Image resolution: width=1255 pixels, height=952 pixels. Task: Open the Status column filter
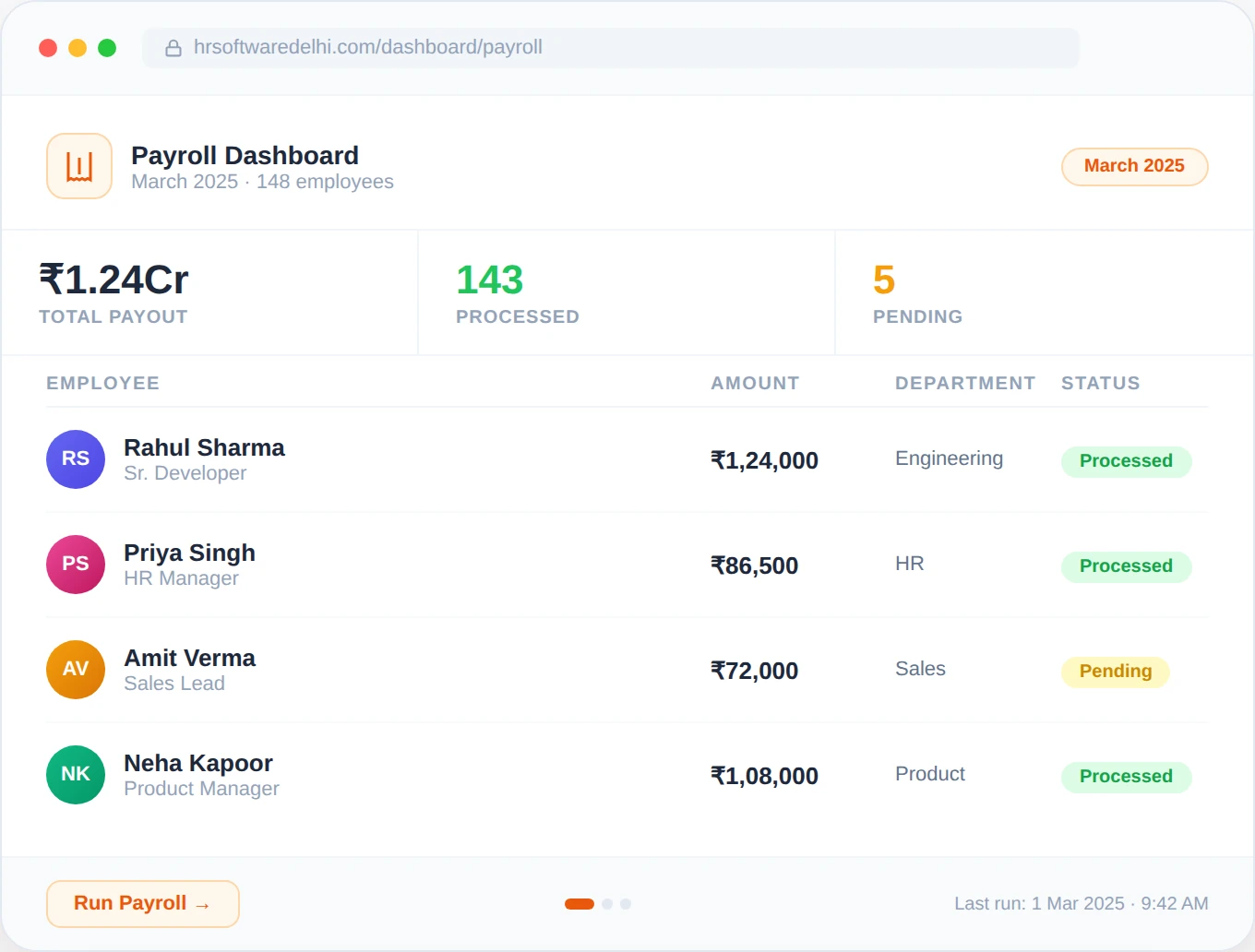coord(1100,383)
